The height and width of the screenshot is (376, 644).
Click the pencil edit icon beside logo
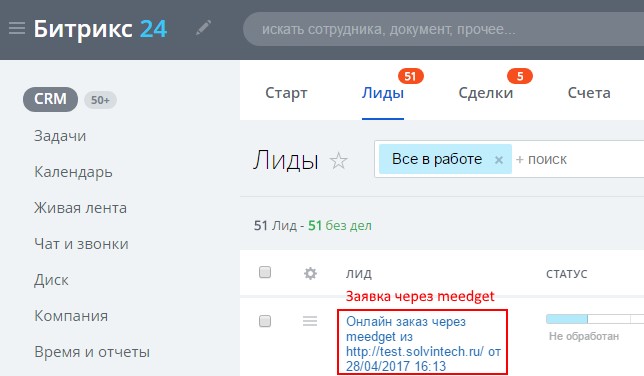click(203, 28)
